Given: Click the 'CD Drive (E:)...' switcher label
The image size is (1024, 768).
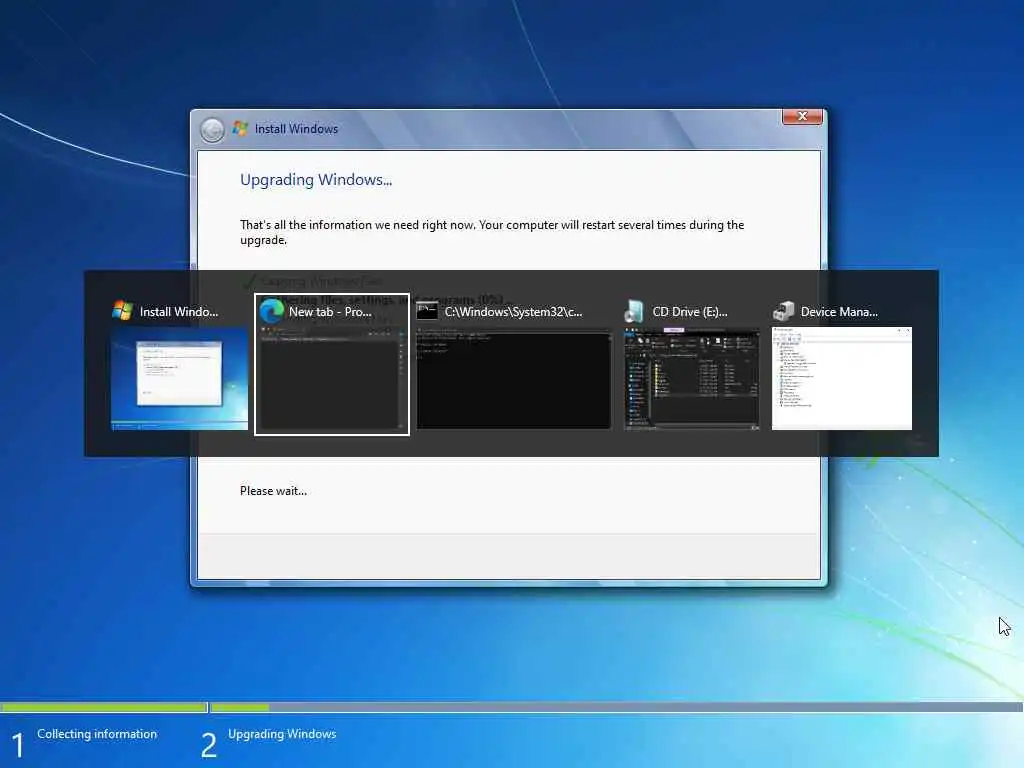Looking at the screenshot, I should pos(690,312).
